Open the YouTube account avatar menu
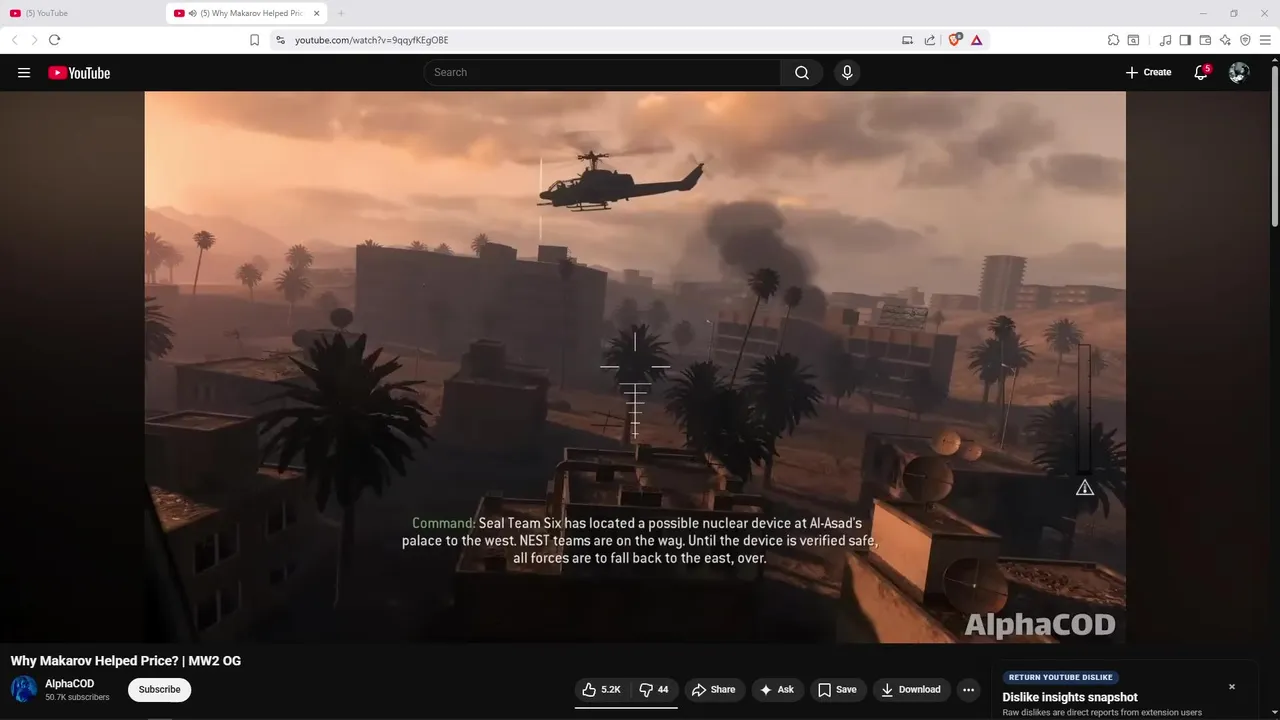 pos(1239,72)
